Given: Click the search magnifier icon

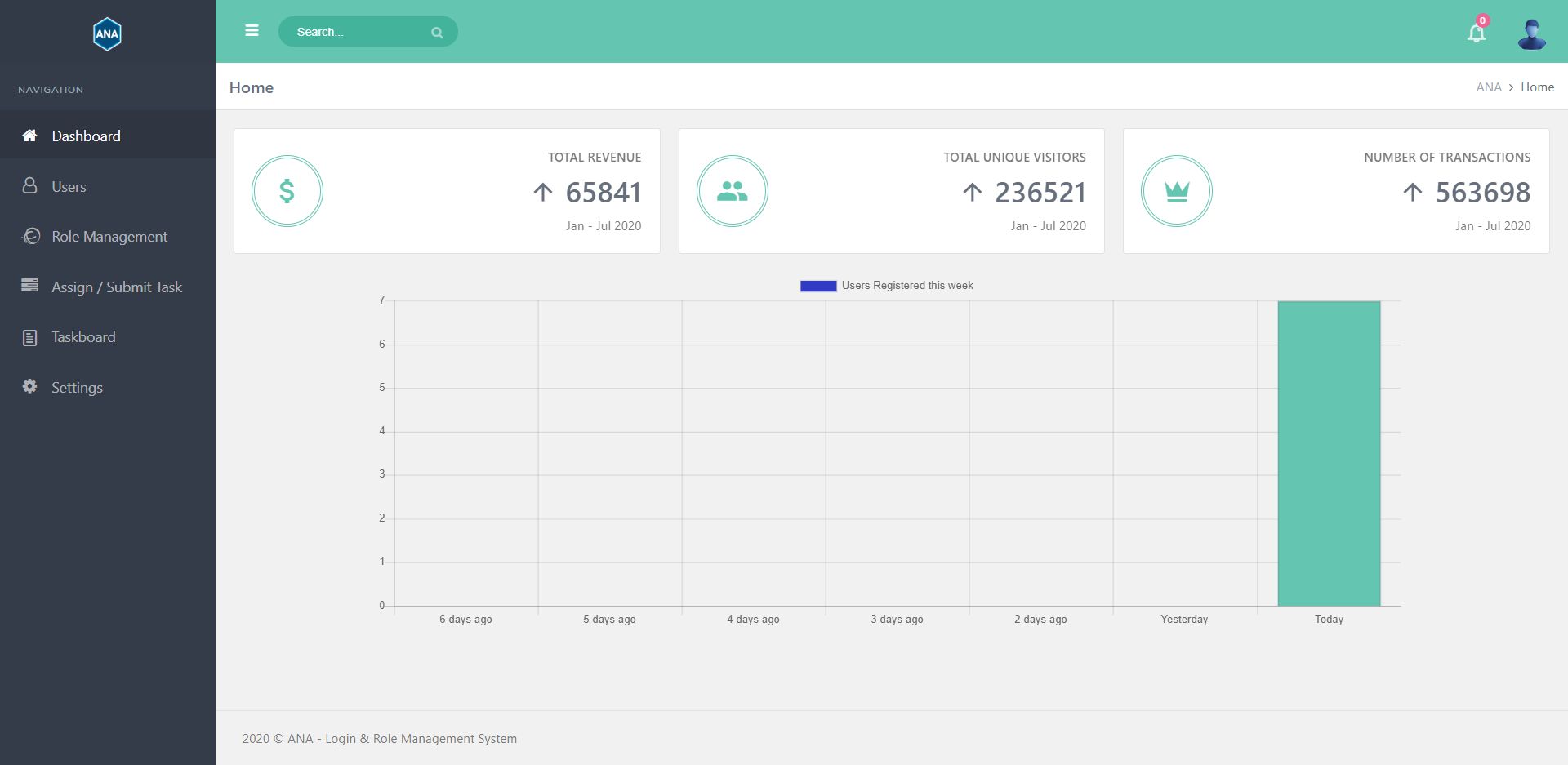Looking at the screenshot, I should tap(437, 33).
